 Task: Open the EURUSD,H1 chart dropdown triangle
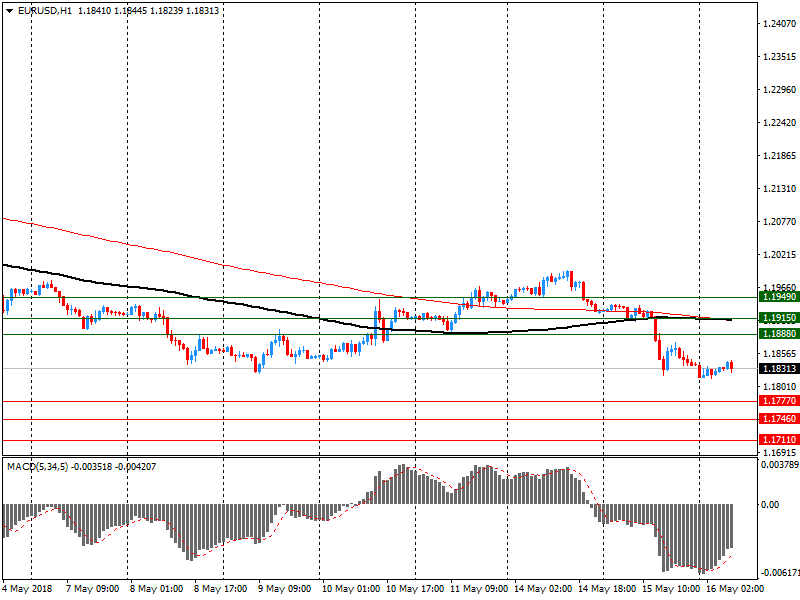(10, 11)
